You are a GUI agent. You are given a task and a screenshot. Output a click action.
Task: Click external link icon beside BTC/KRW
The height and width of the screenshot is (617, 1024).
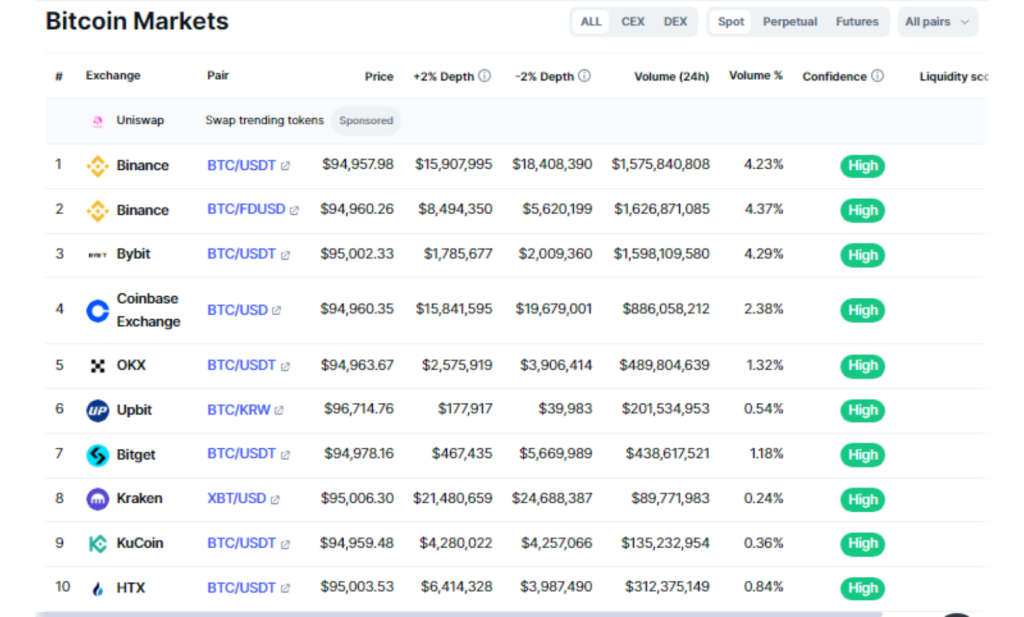click(x=279, y=411)
